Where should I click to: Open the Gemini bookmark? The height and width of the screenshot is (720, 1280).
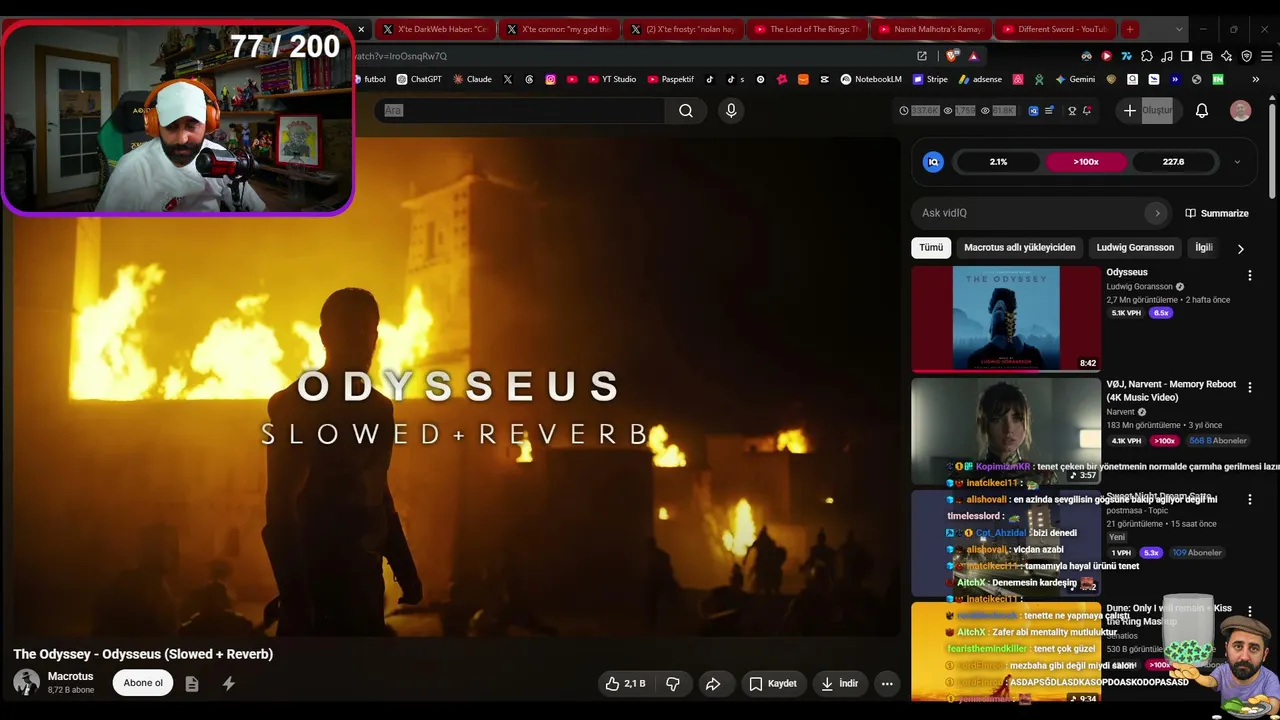click(x=1075, y=79)
